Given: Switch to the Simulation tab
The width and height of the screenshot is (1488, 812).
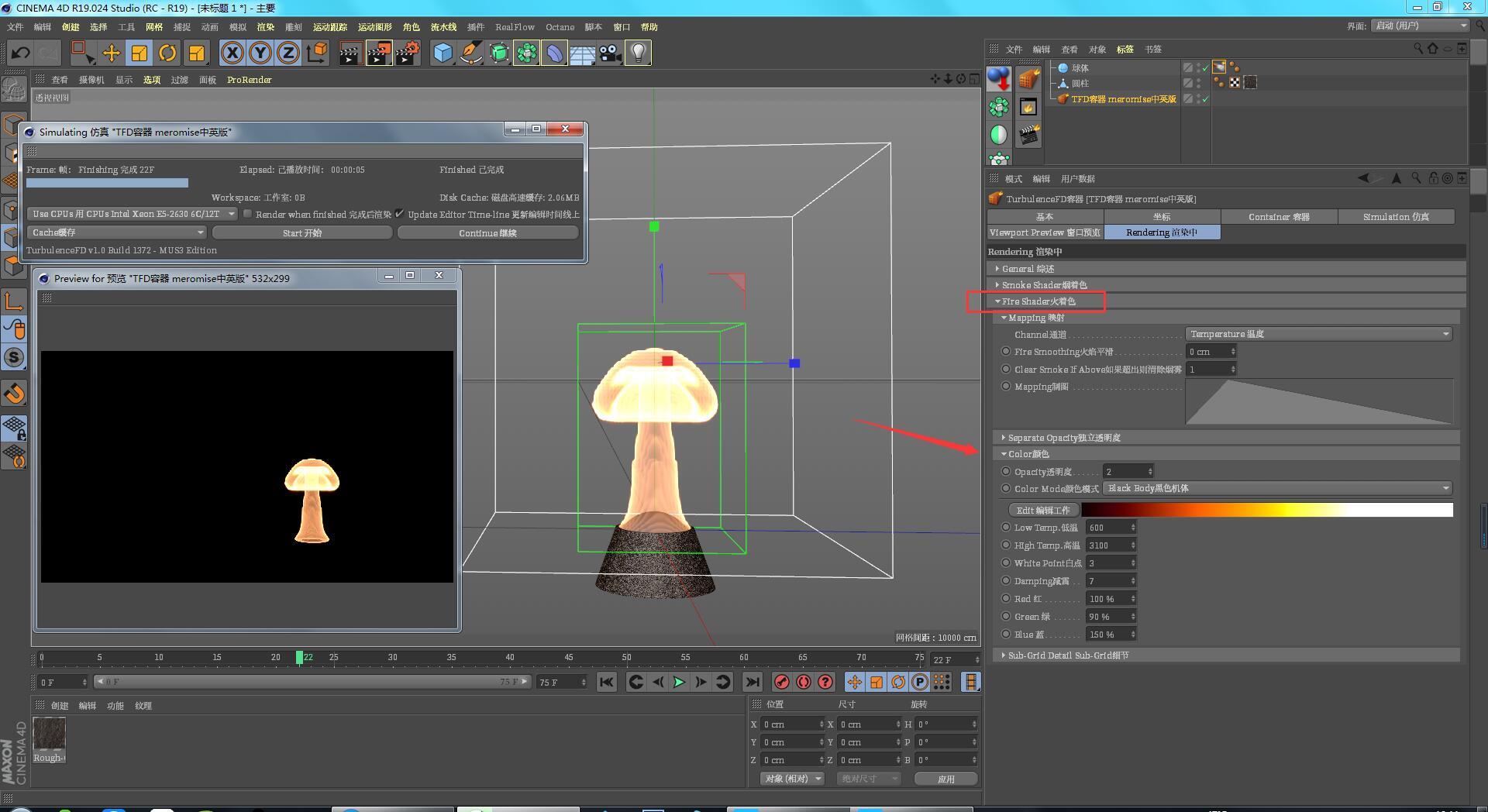Looking at the screenshot, I should pyautogui.click(x=1395, y=217).
